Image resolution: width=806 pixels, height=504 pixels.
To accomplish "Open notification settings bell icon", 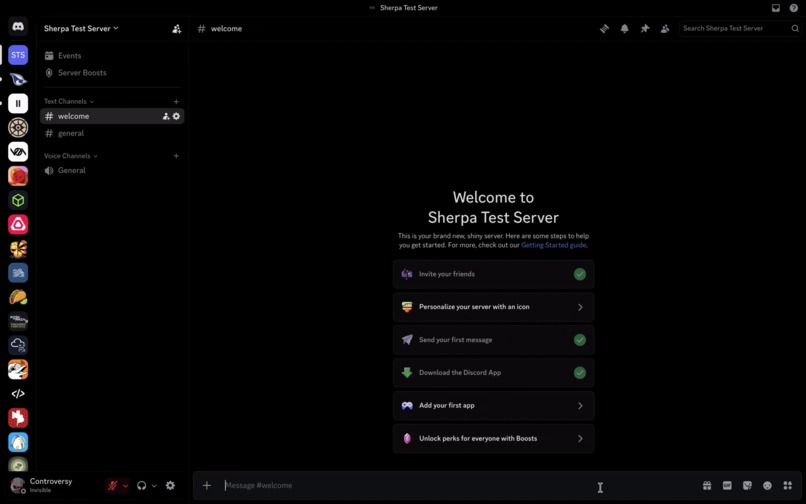I will point(625,29).
